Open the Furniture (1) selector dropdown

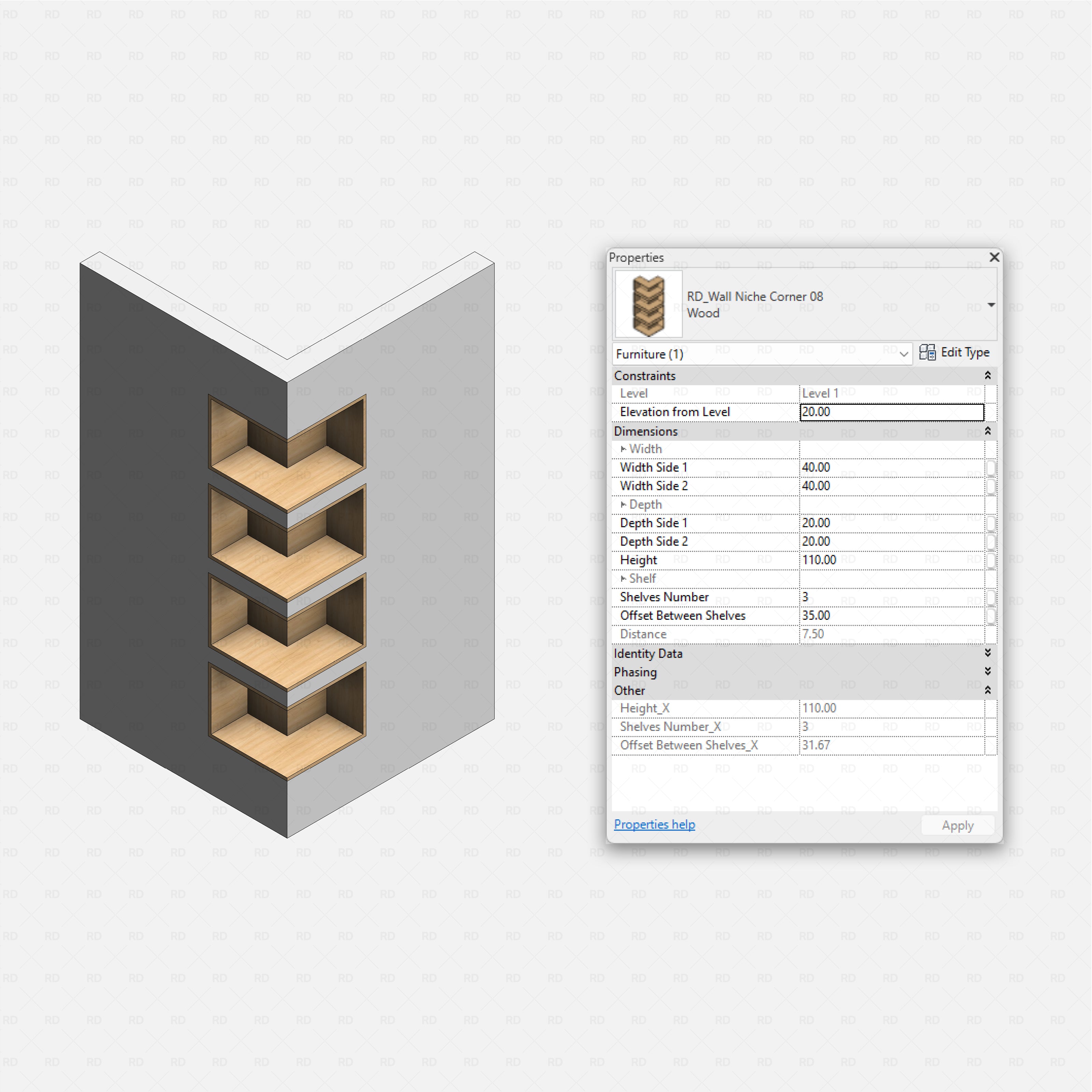click(904, 355)
